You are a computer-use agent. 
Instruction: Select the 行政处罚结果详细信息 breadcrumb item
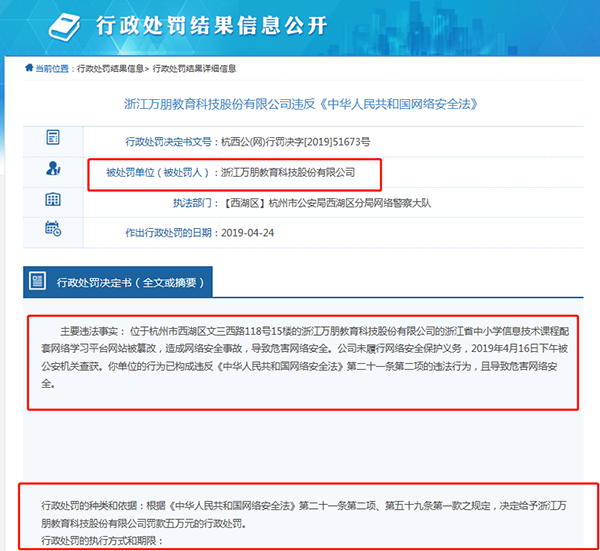click(x=194, y=69)
